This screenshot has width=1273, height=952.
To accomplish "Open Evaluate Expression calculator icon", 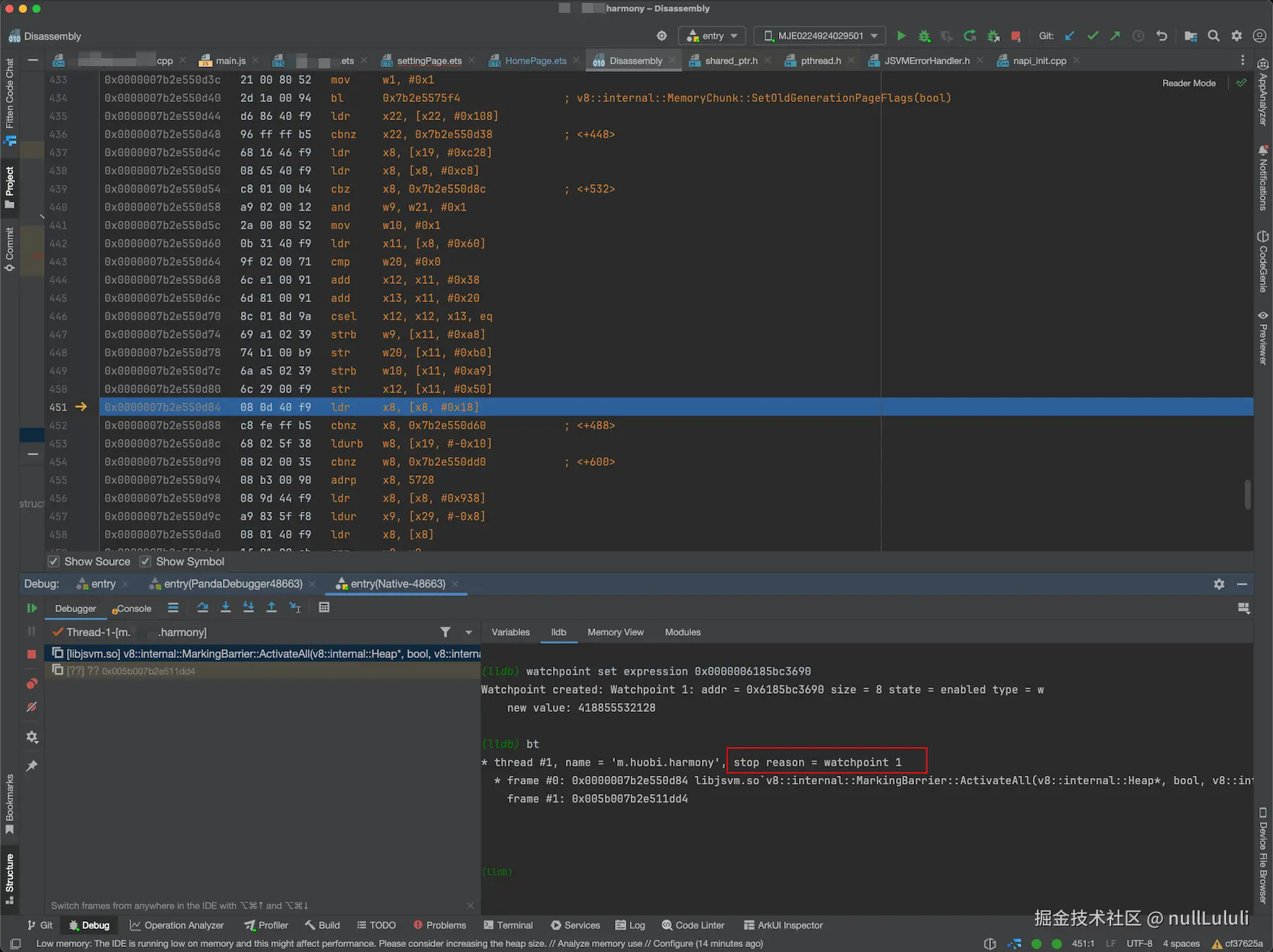I will (x=324, y=608).
